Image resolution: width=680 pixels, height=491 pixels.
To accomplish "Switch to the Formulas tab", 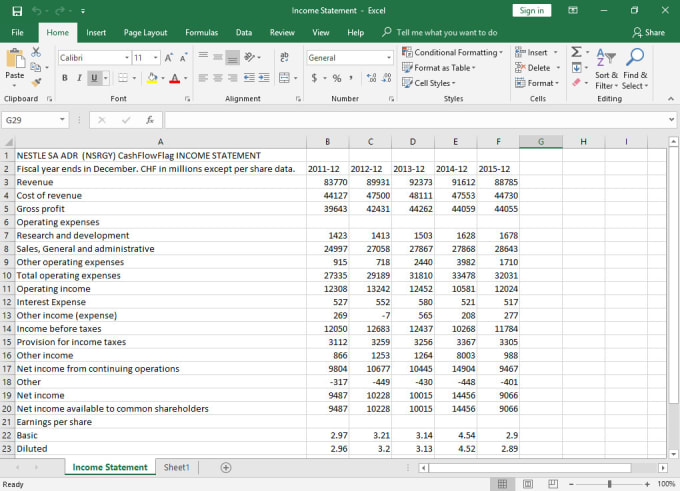I will [202, 33].
